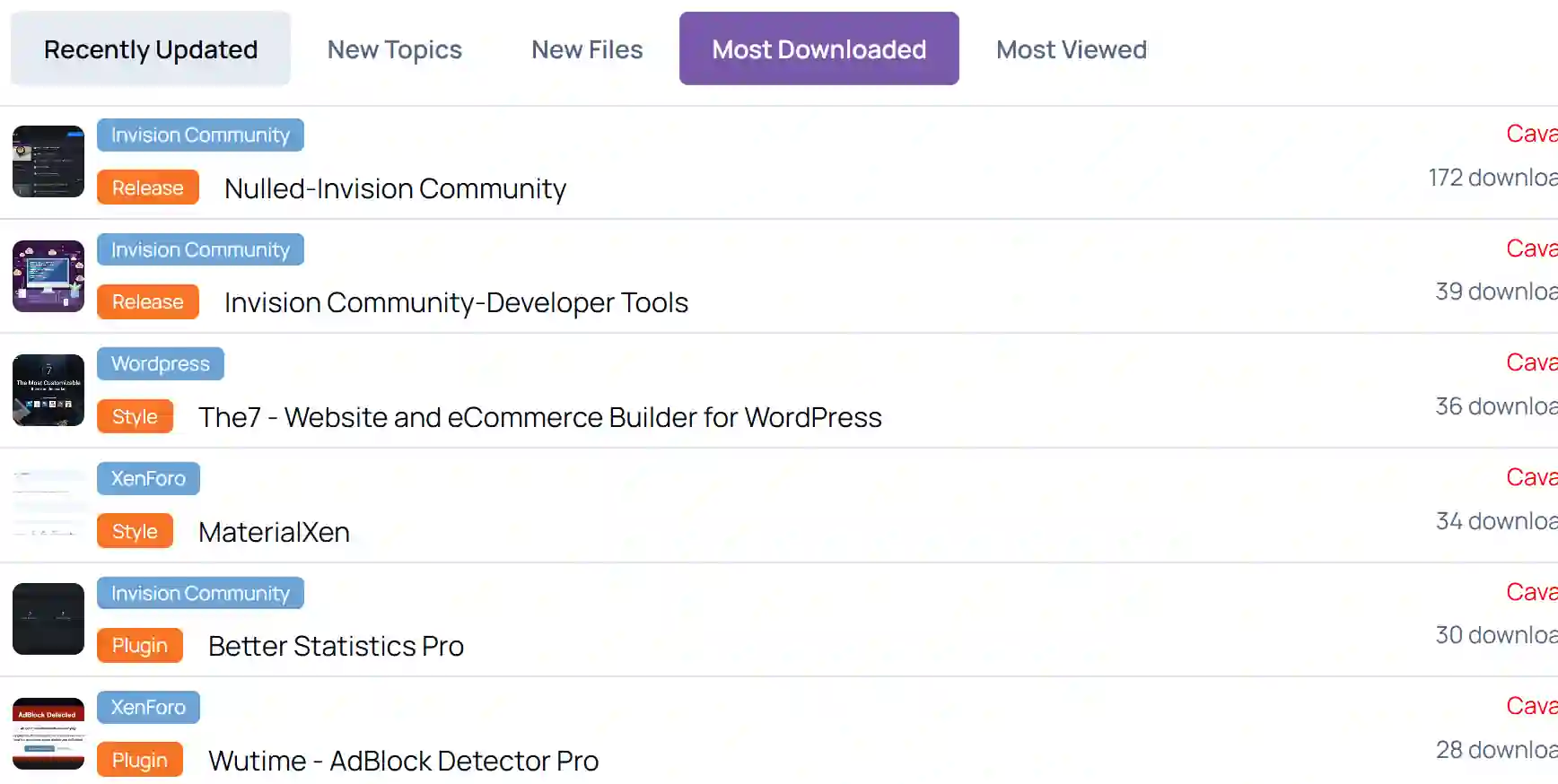Switch to the Most Viewed tab
The image size is (1558, 784).
[x=1071, y=49]
